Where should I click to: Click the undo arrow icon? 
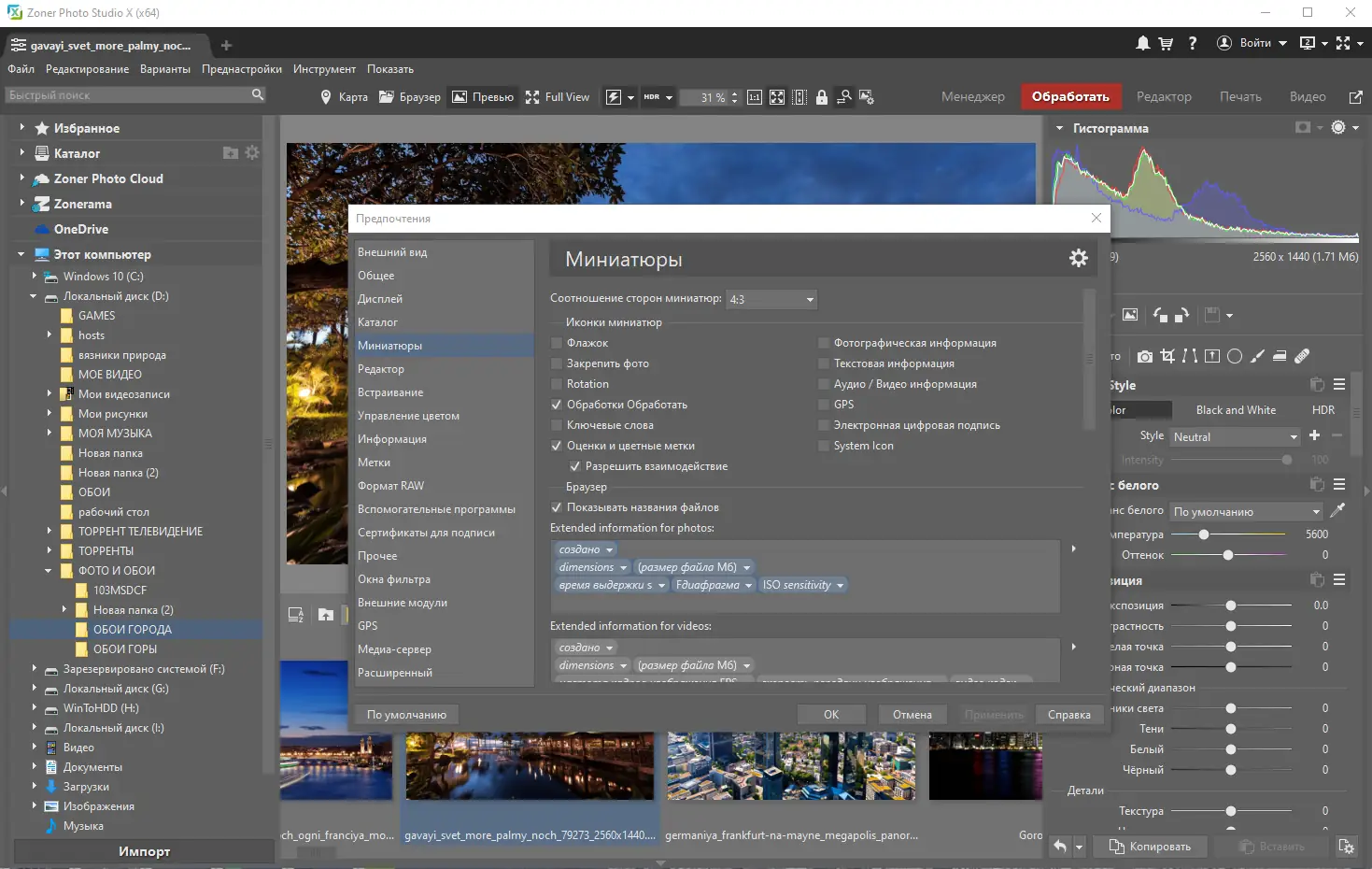tap(1060, 847)
